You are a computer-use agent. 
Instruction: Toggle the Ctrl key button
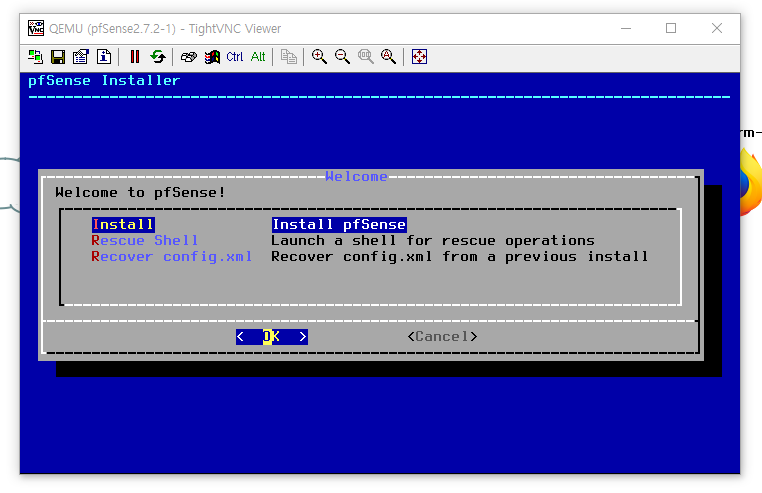[x=235, y=57]
